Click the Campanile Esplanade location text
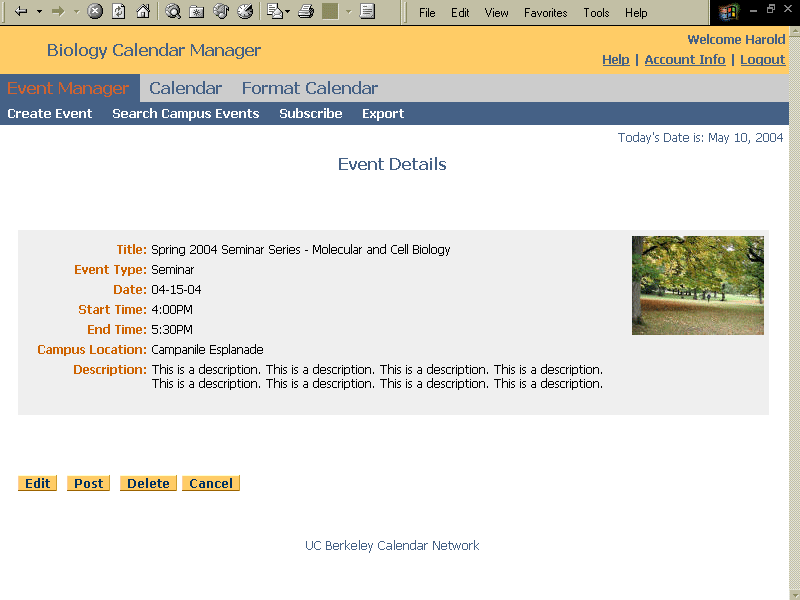800x600 pixels. coord(207,349)
